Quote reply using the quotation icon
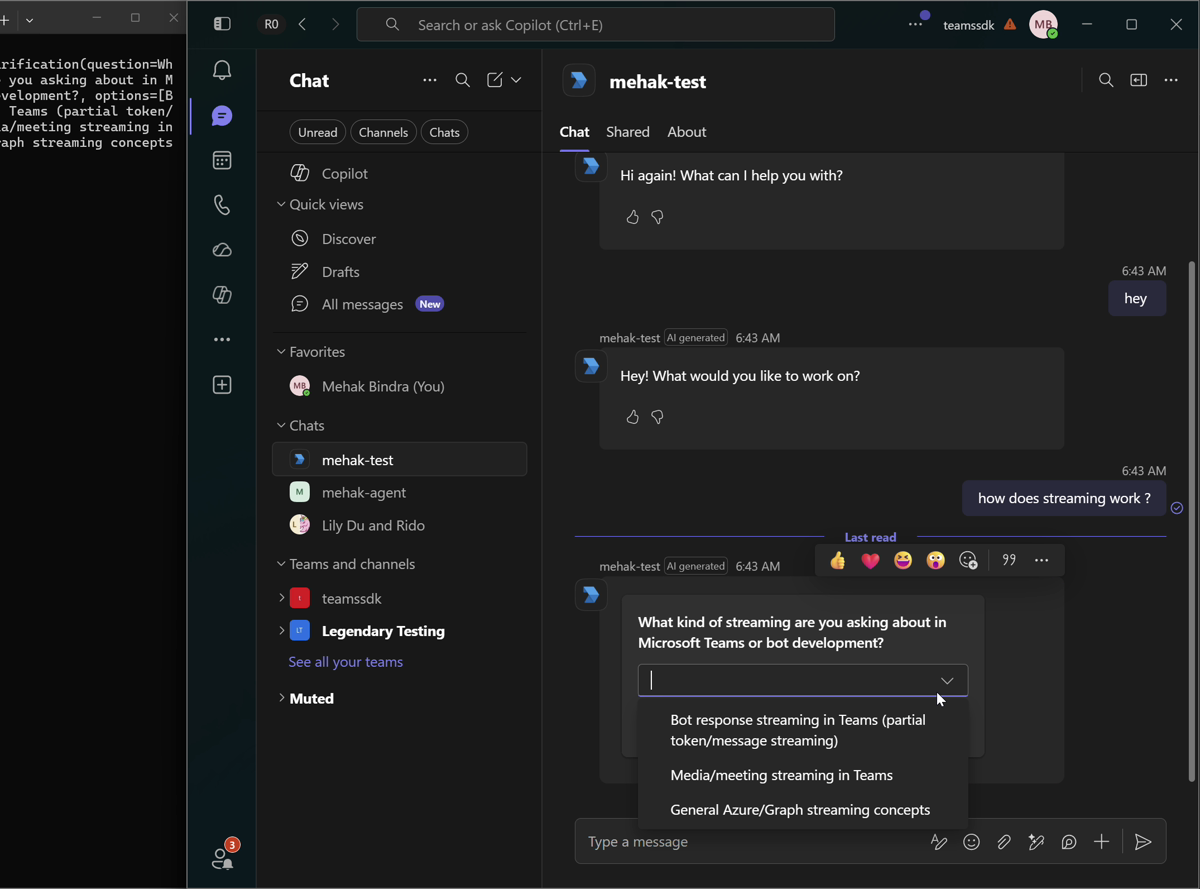The image size is (1200, 889). click(x=1009, y=561)
